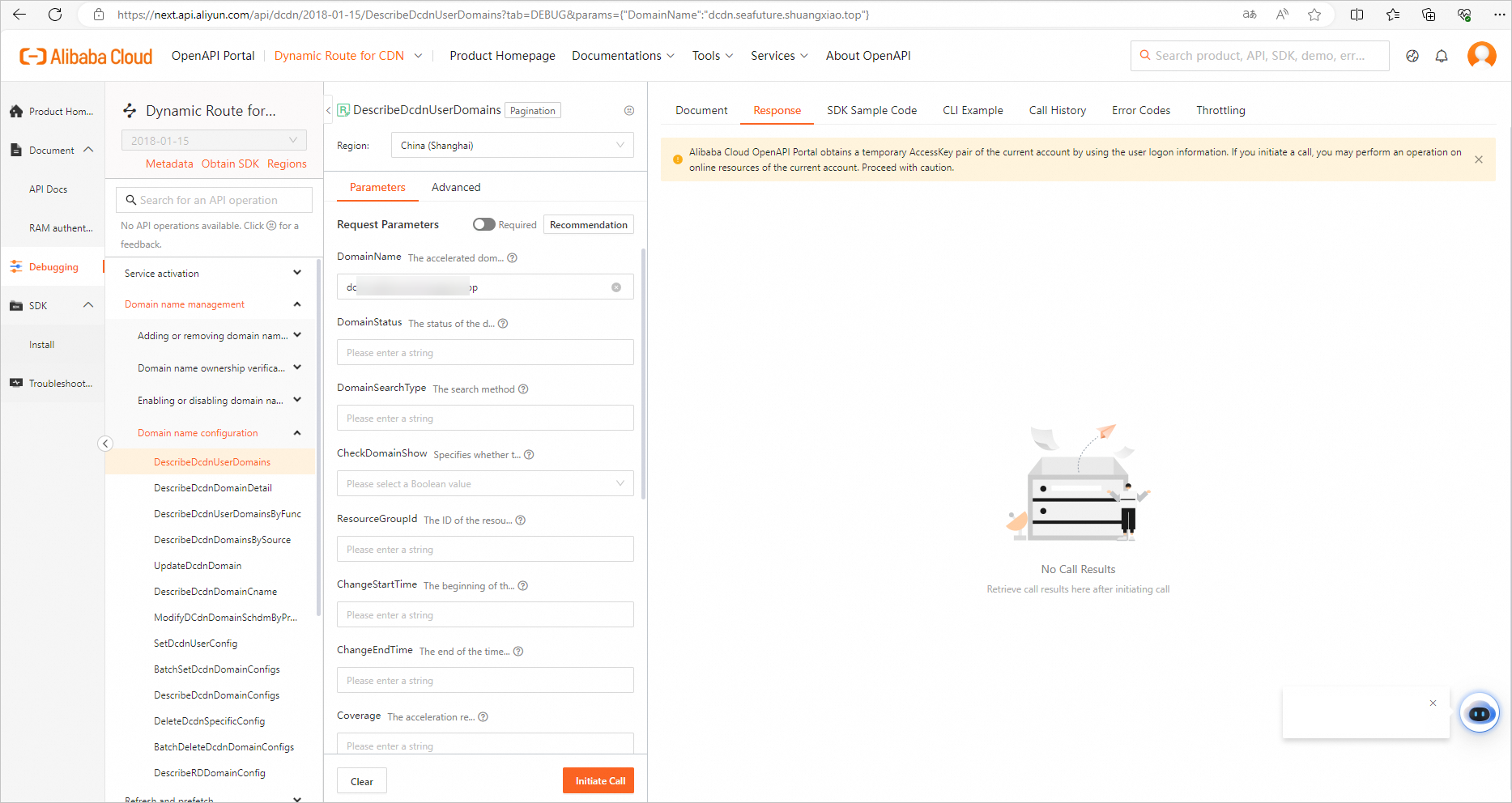Click the DomainName help question icon
The width and height of the screenshot is (1512, 803).
512,258
